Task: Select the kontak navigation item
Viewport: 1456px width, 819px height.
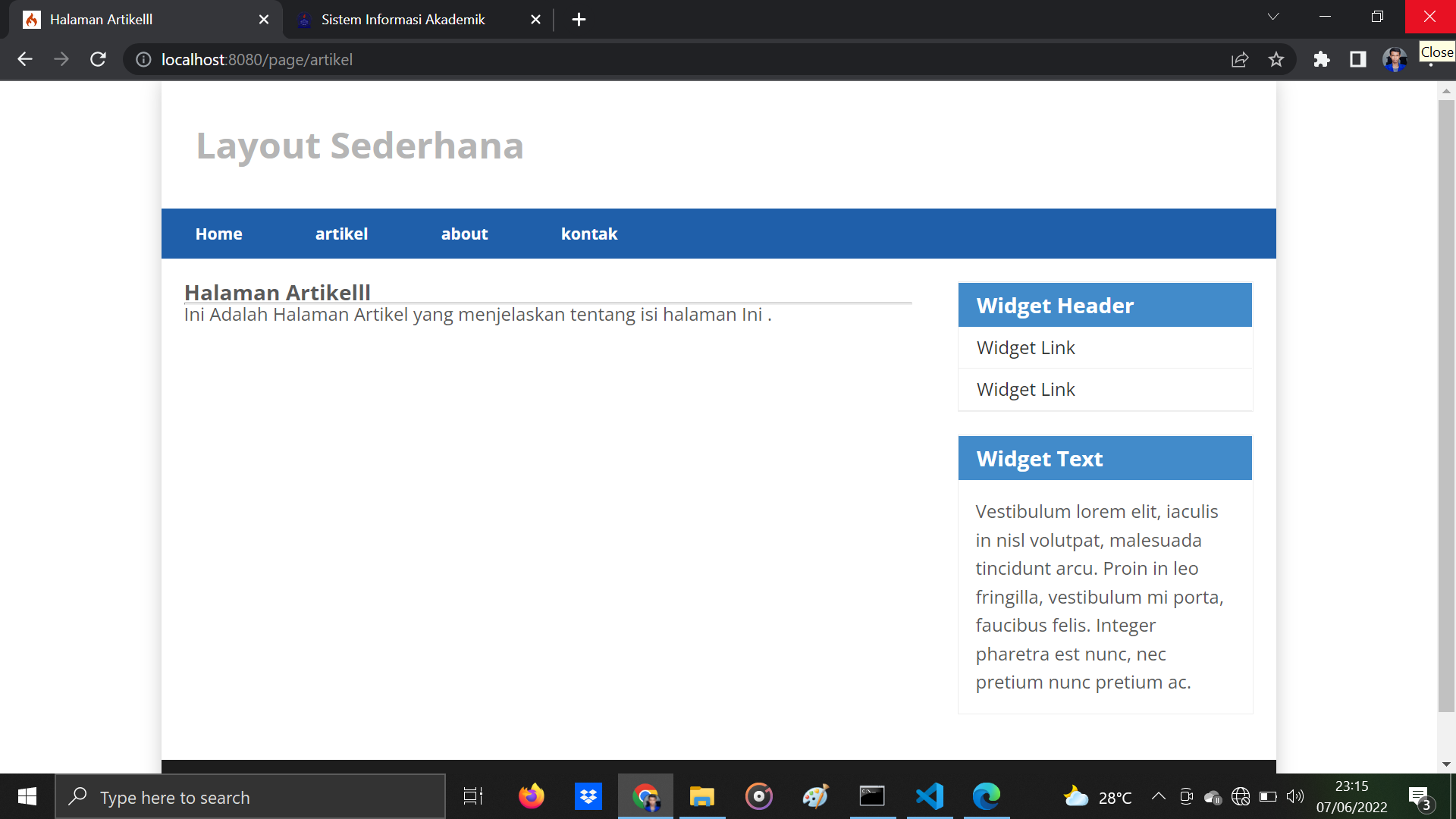Action: click(589, 234)
